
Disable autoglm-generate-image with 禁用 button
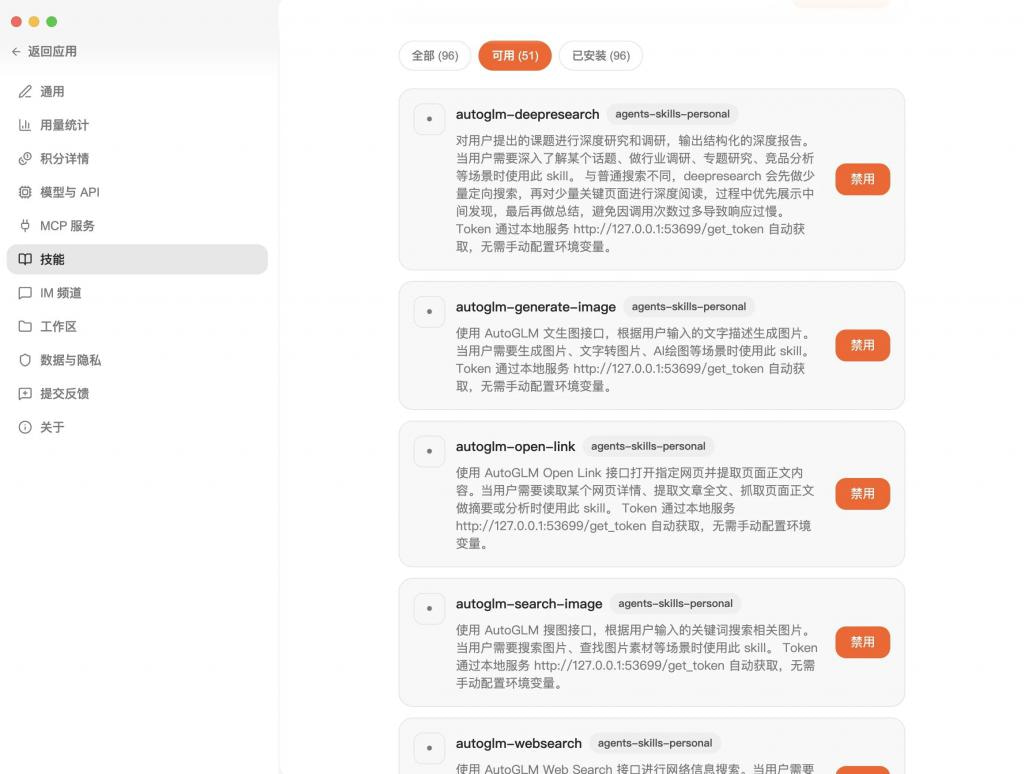coord(862,346)
